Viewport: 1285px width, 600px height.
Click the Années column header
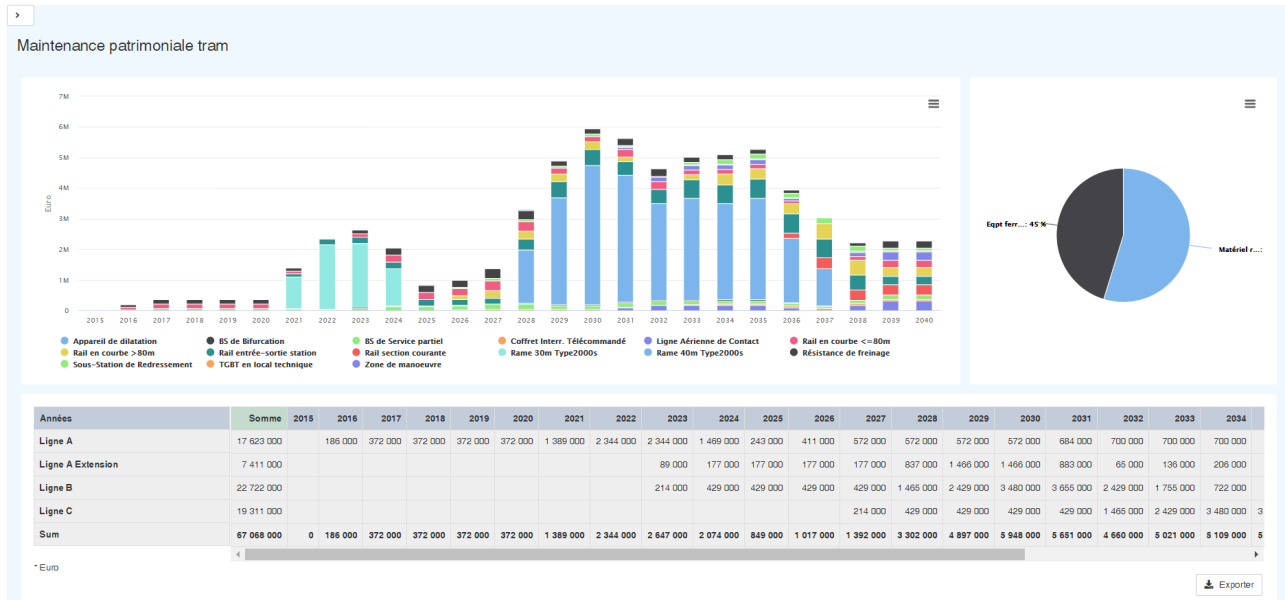click(x=131, y=418)
